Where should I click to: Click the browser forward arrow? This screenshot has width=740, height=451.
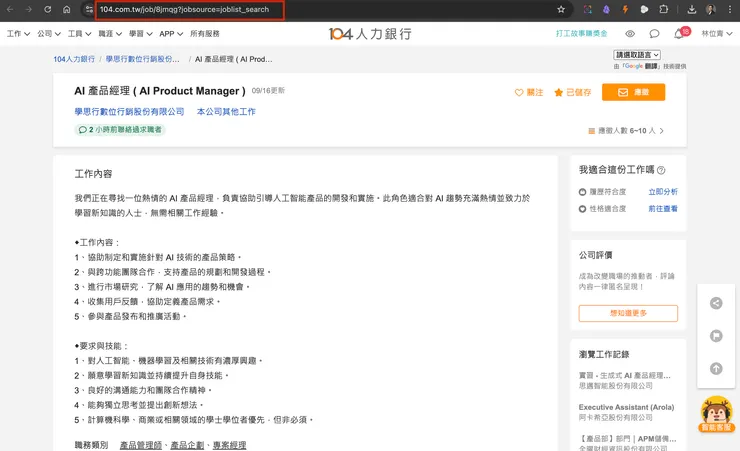[29, 9]
